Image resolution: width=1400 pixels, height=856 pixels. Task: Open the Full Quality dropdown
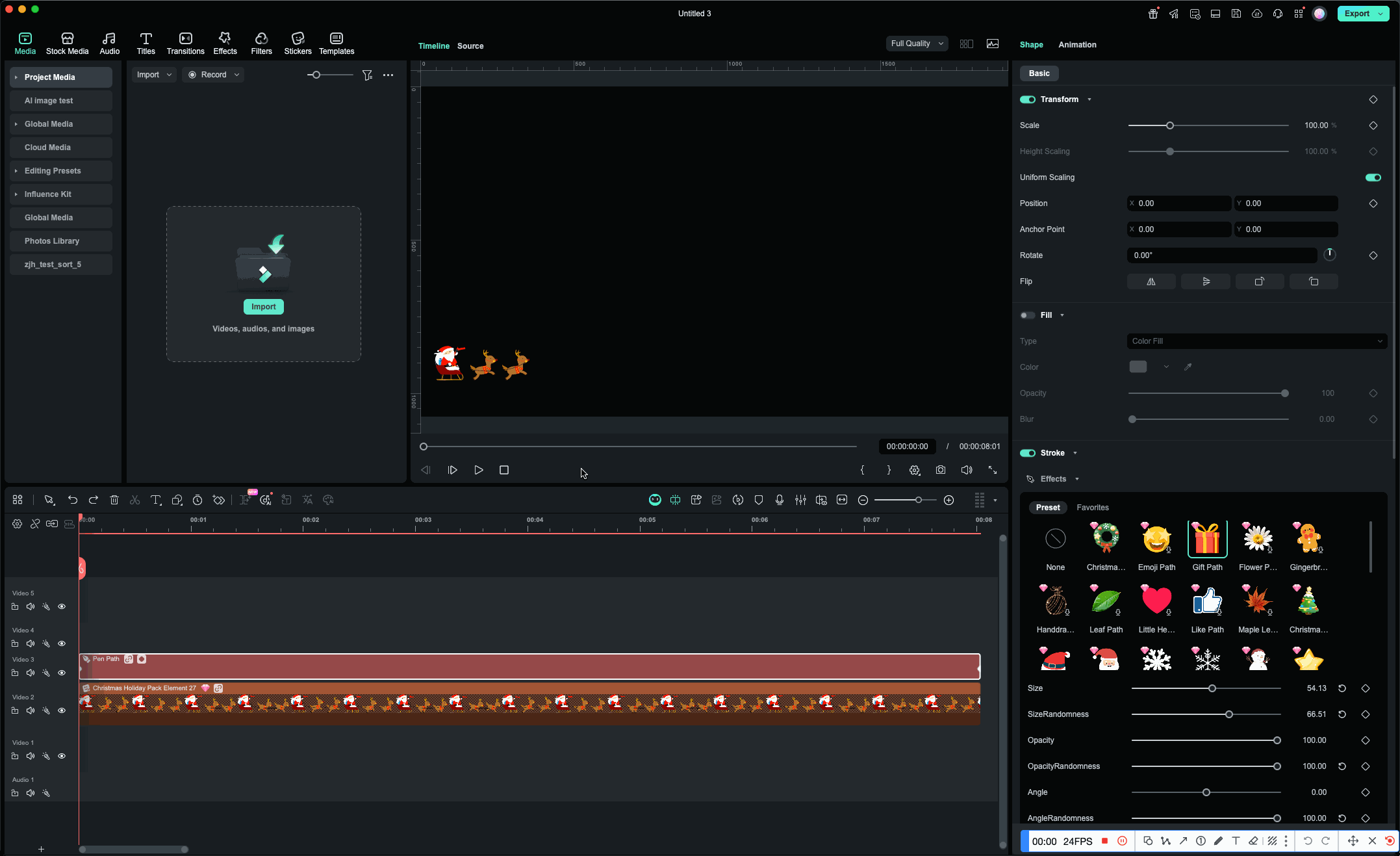pyautogui.click(x=916, y=44)
